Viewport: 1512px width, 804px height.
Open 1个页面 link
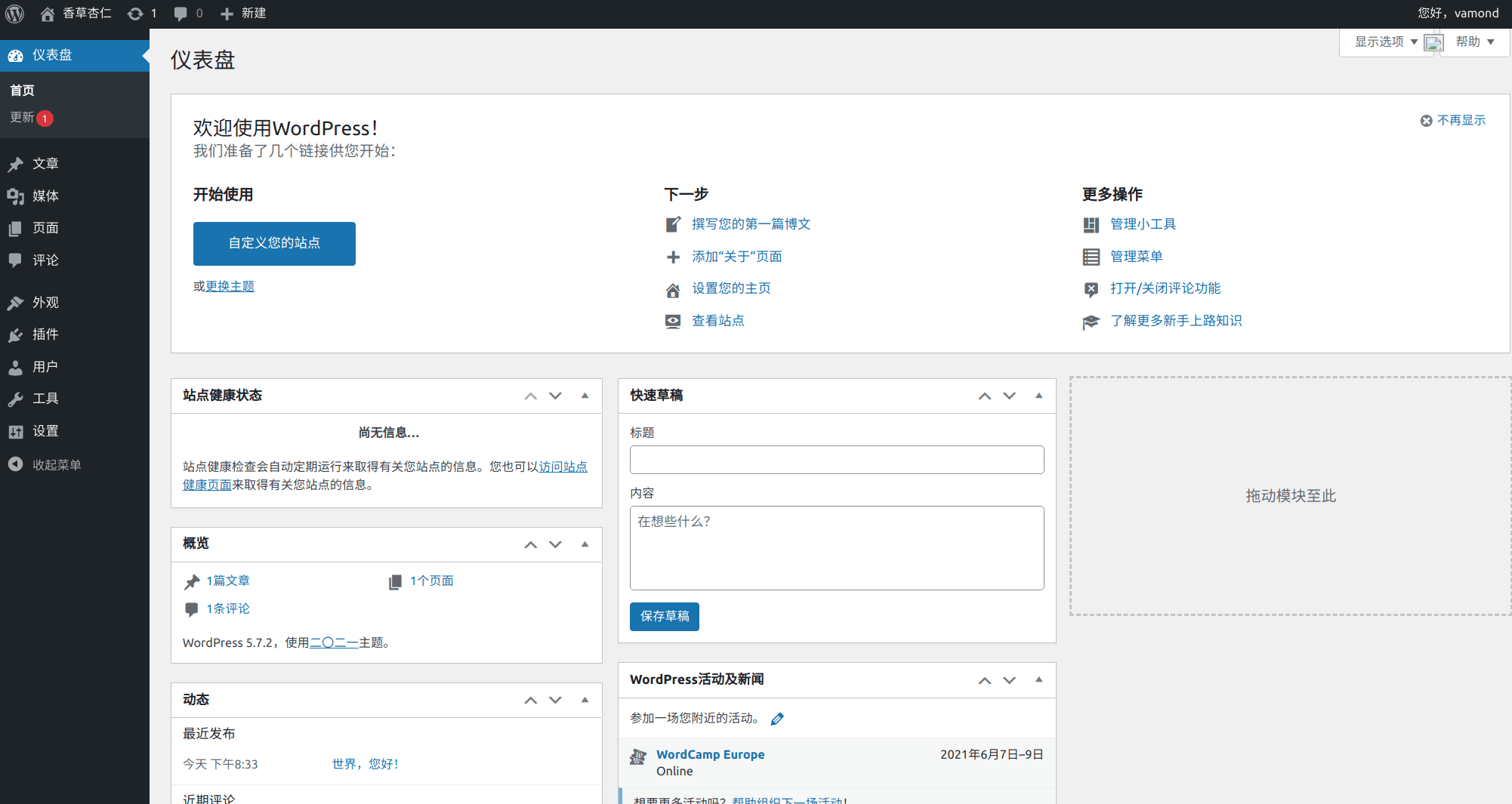431,581
